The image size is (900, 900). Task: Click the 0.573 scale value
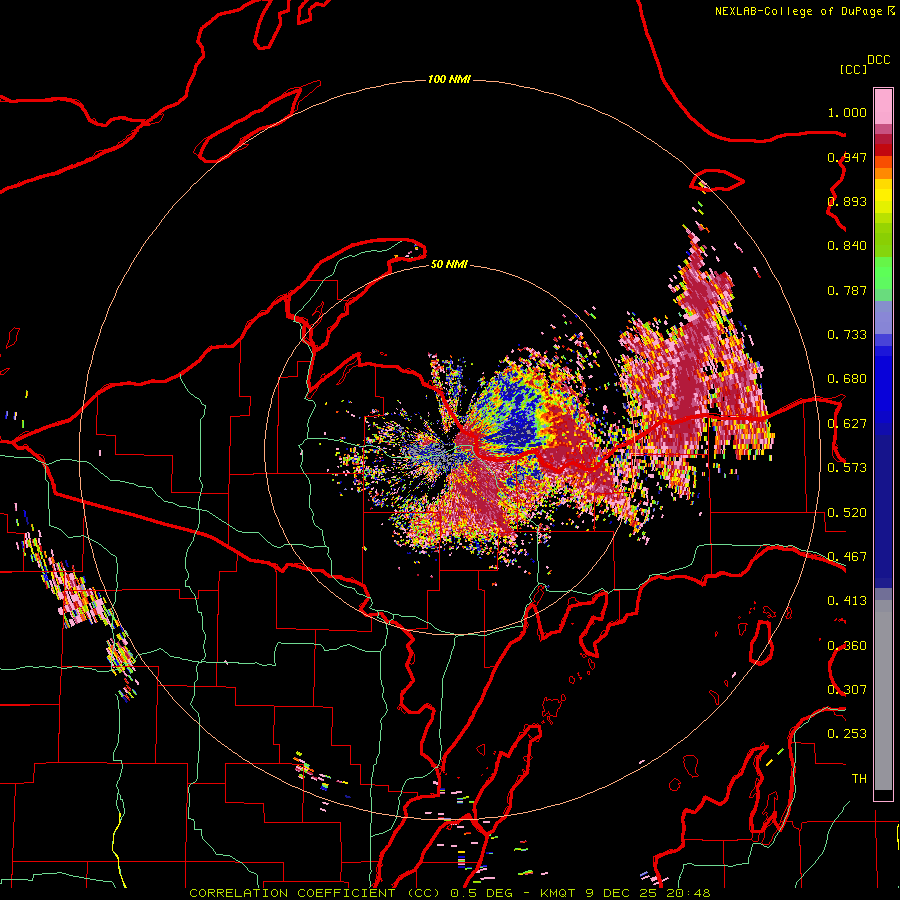click(847, 468)
